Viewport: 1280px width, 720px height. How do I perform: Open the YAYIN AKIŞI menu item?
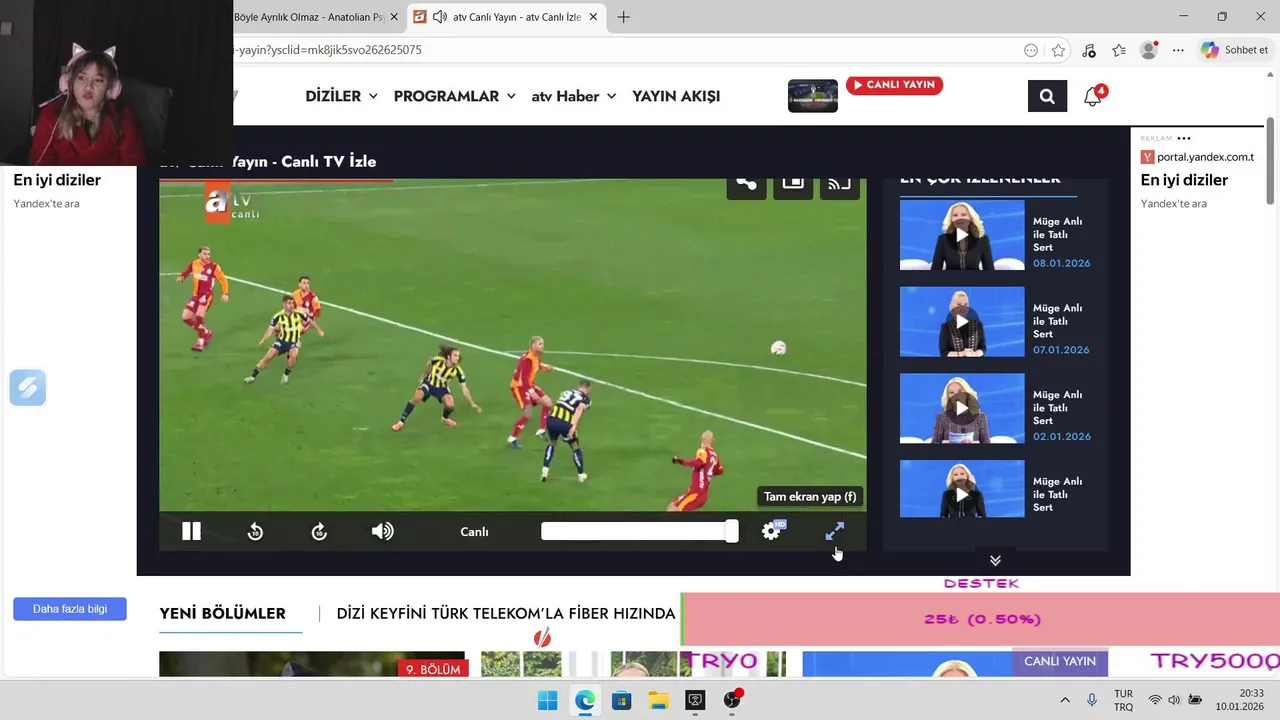tap(676, 96)
